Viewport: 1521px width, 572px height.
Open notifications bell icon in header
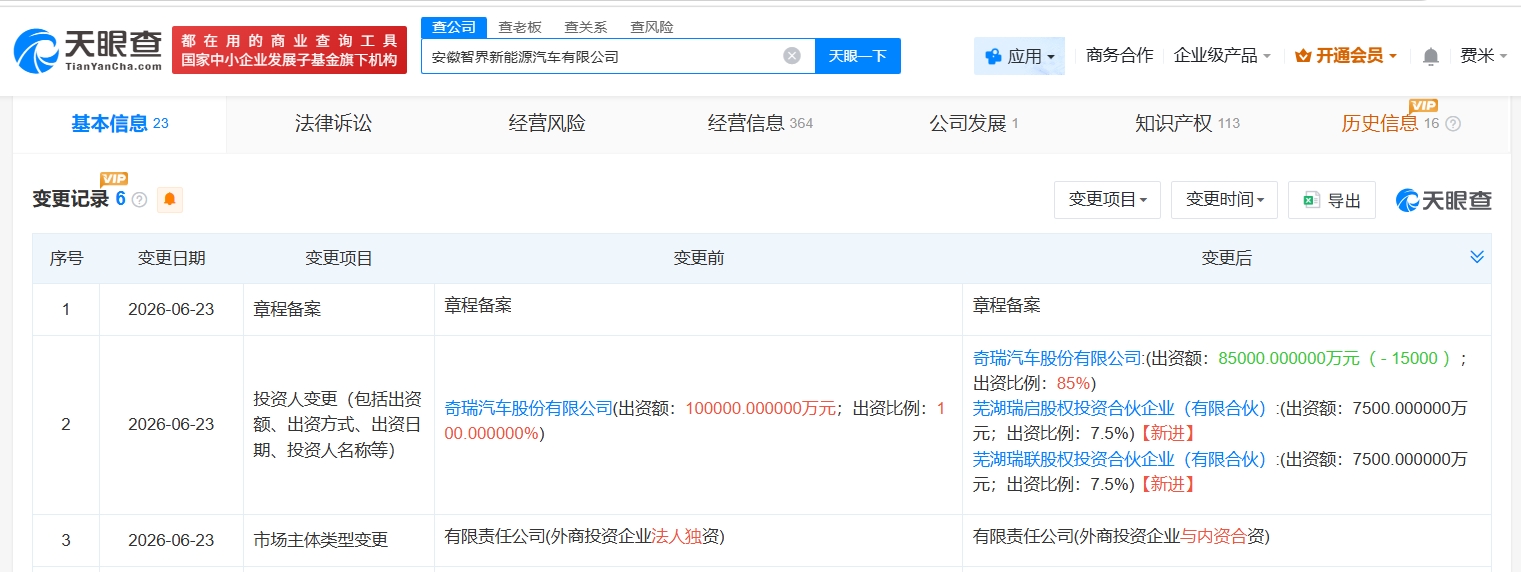1431,56
